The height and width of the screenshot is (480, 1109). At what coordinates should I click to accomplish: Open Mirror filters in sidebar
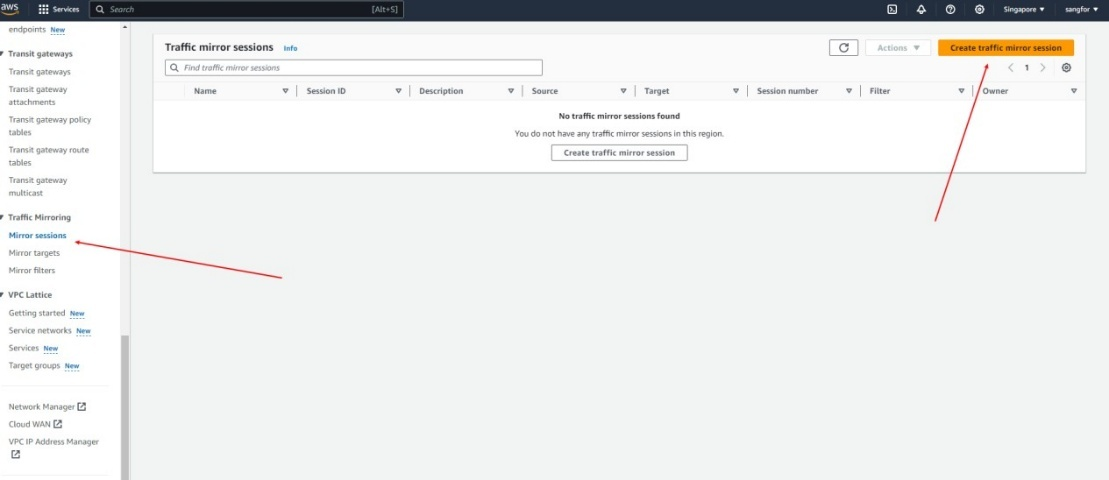[32, 271]
